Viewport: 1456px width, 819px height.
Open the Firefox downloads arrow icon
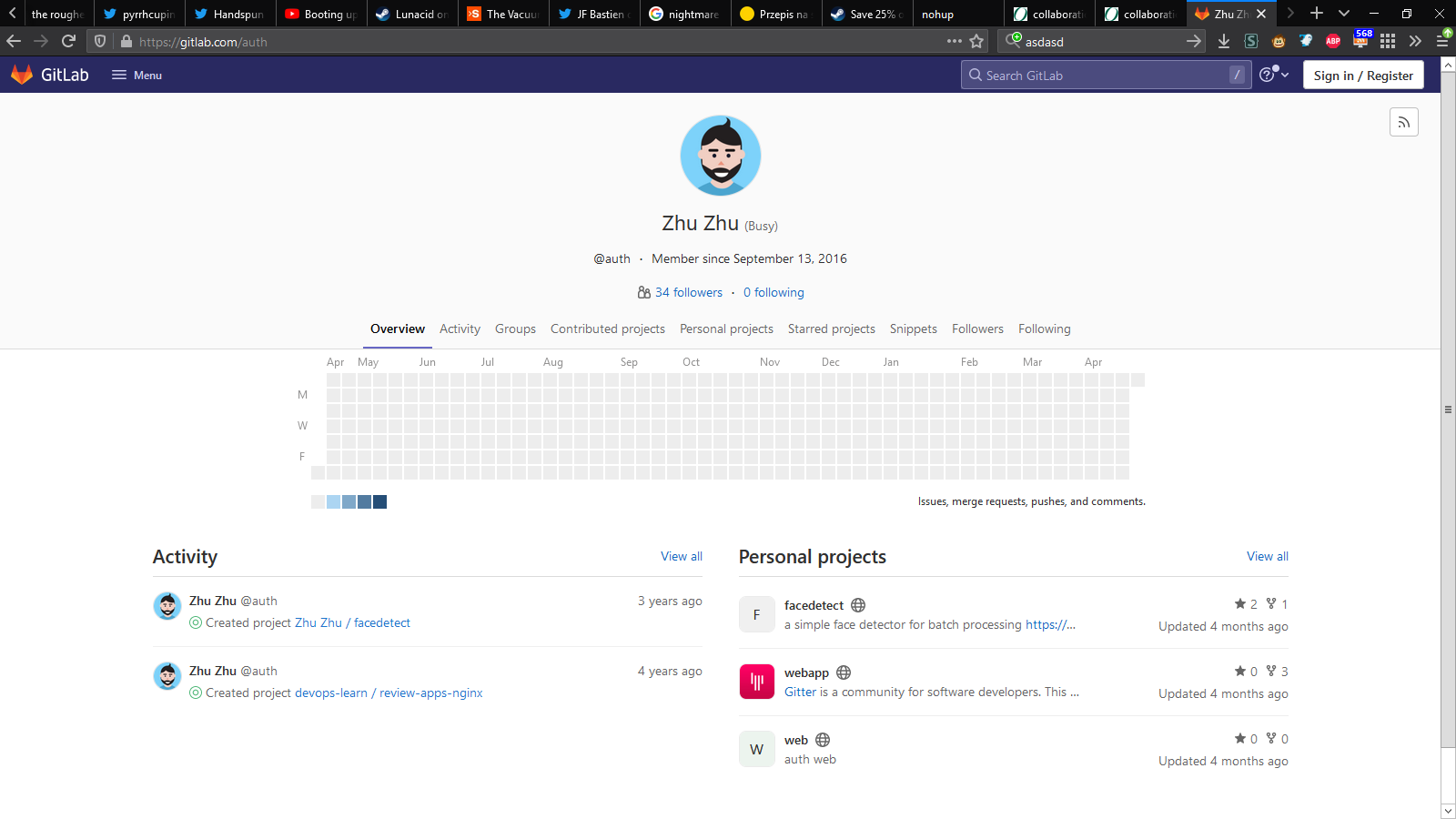1224,41
